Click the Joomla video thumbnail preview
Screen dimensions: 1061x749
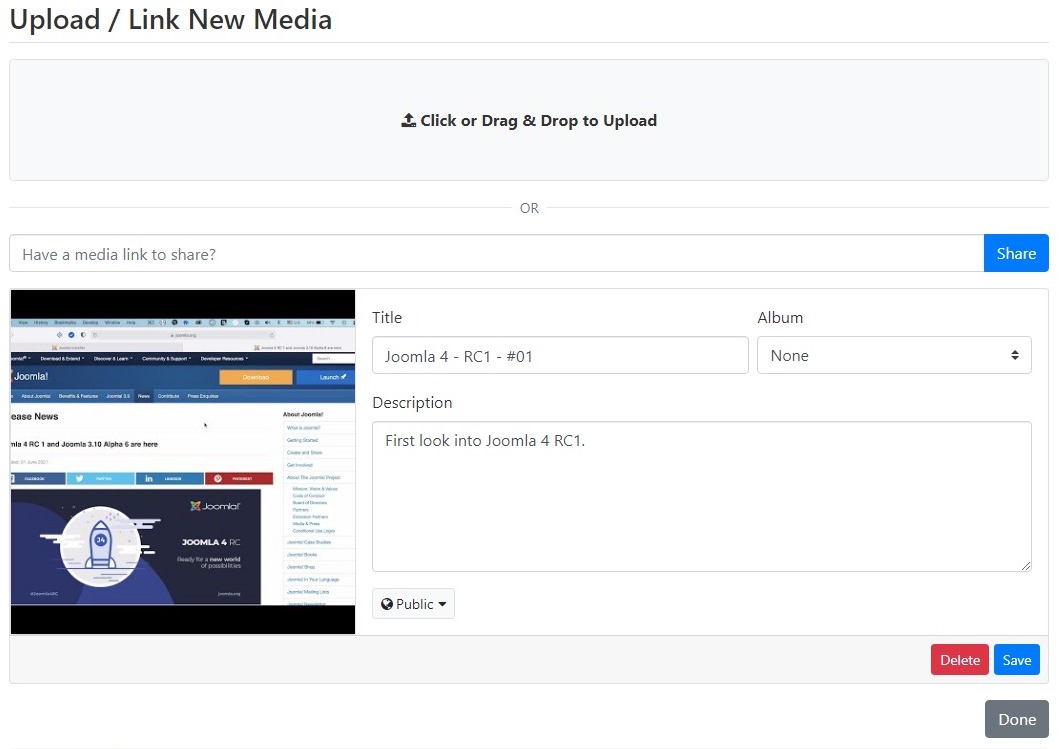pos(183,462)
